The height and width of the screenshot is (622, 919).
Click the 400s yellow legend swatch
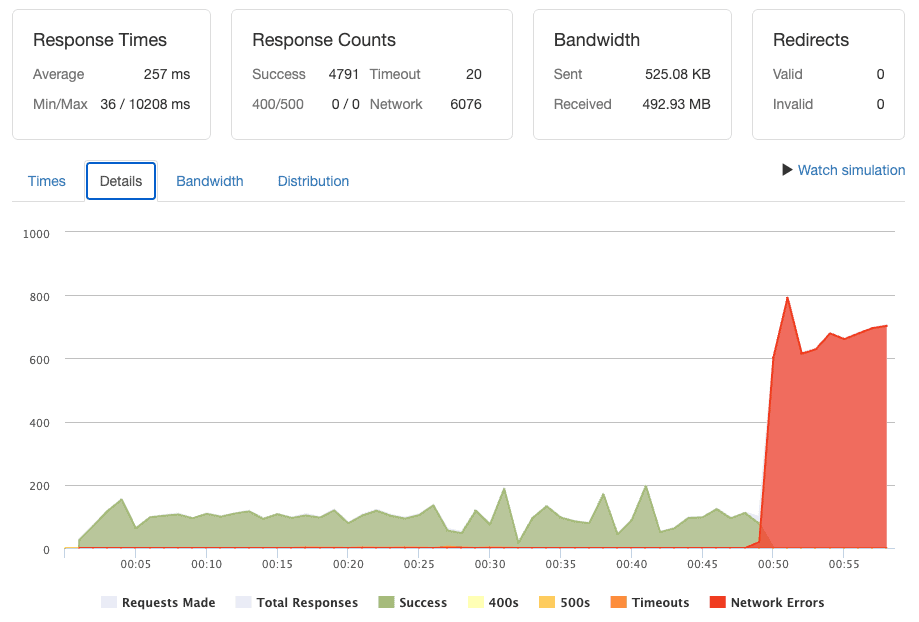point(476,602)
